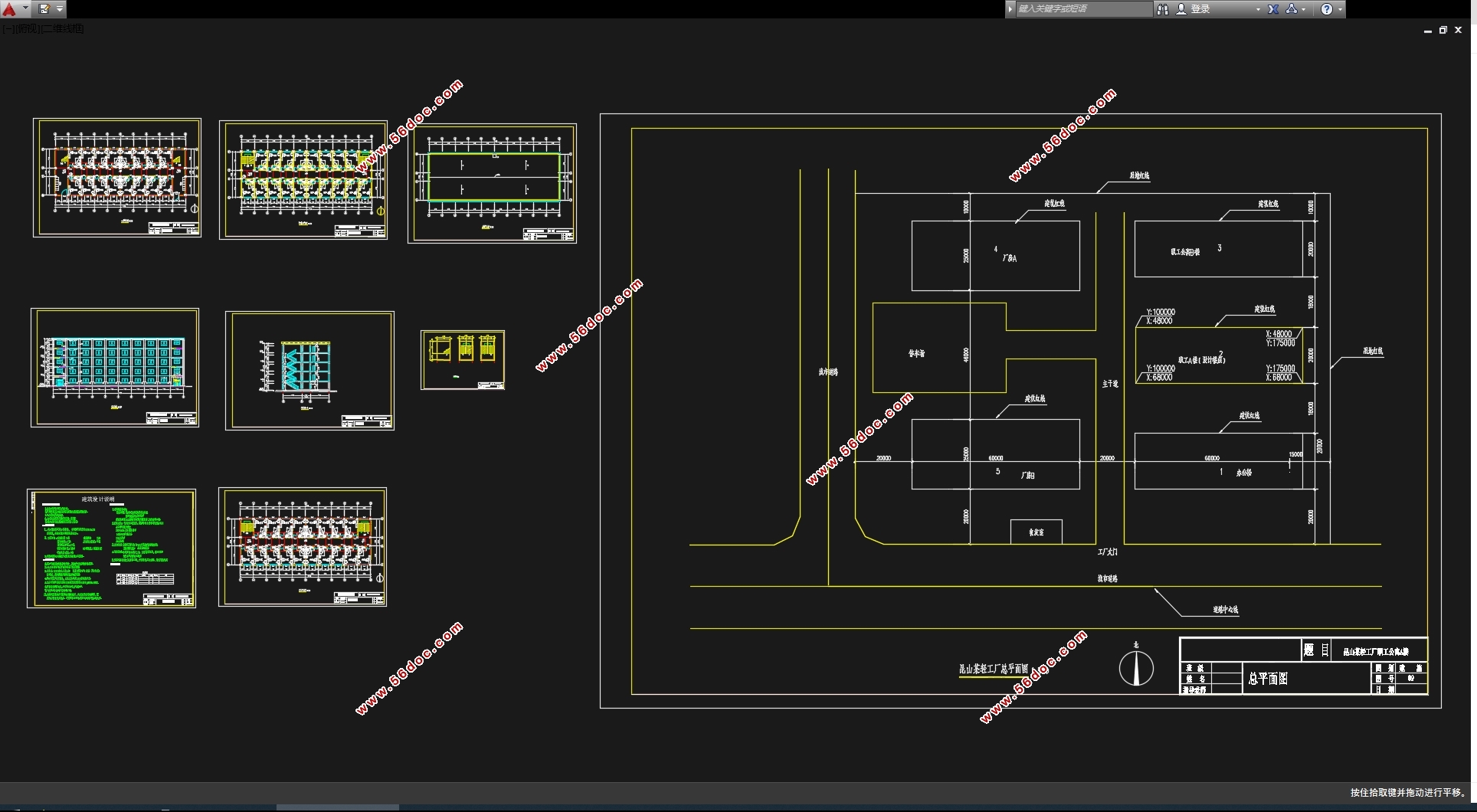Open the [二维线框] visual style menu
The height and width of the screenshot is (812, 1477).
64,29
